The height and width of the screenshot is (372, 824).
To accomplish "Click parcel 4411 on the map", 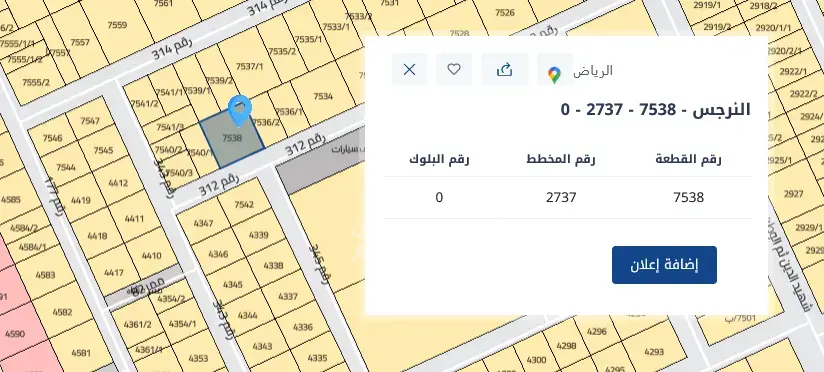I will (135, 219).
